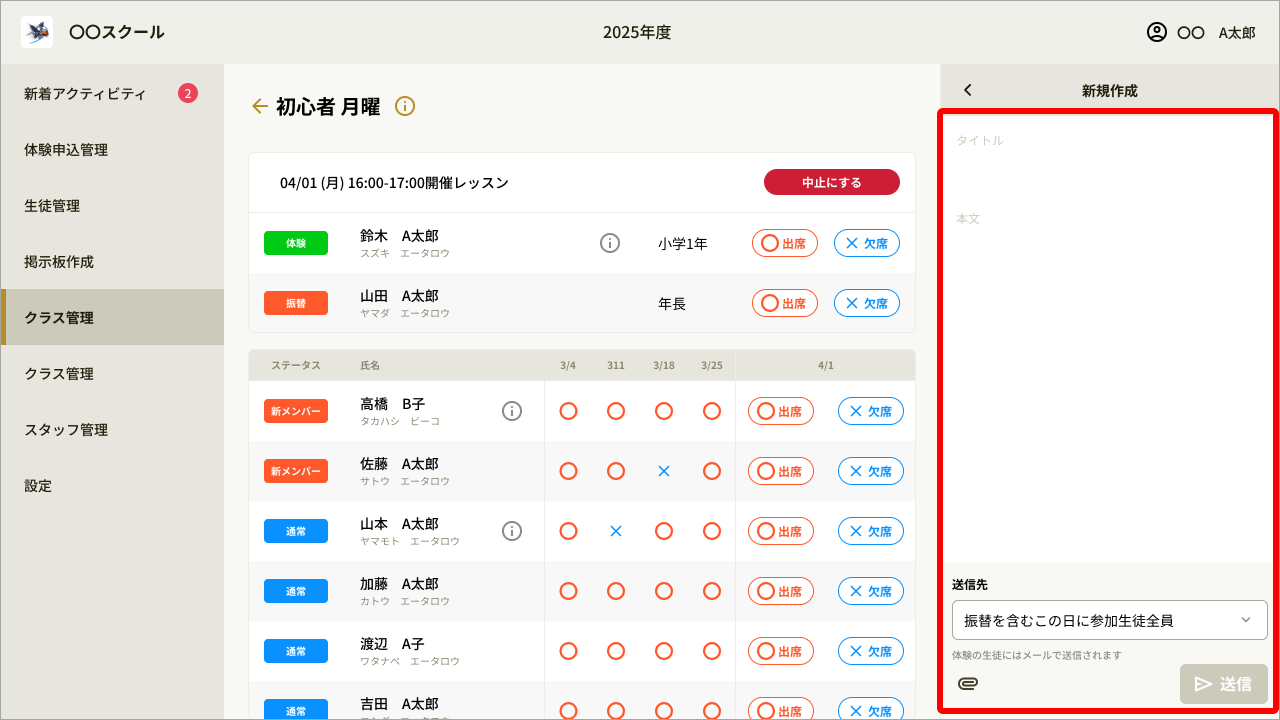Open the info icon next to 初心者 月曜
This screenshot has height=720, width=1280.
404,106
